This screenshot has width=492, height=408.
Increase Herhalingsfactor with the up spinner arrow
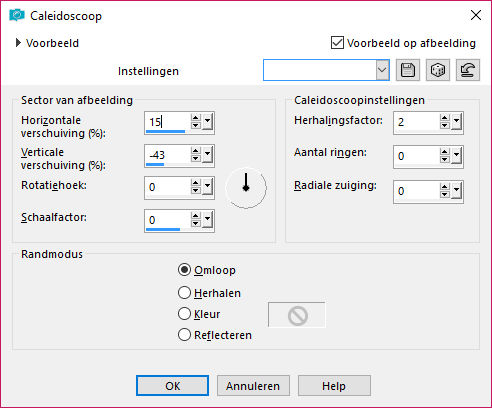click(444, 119)
